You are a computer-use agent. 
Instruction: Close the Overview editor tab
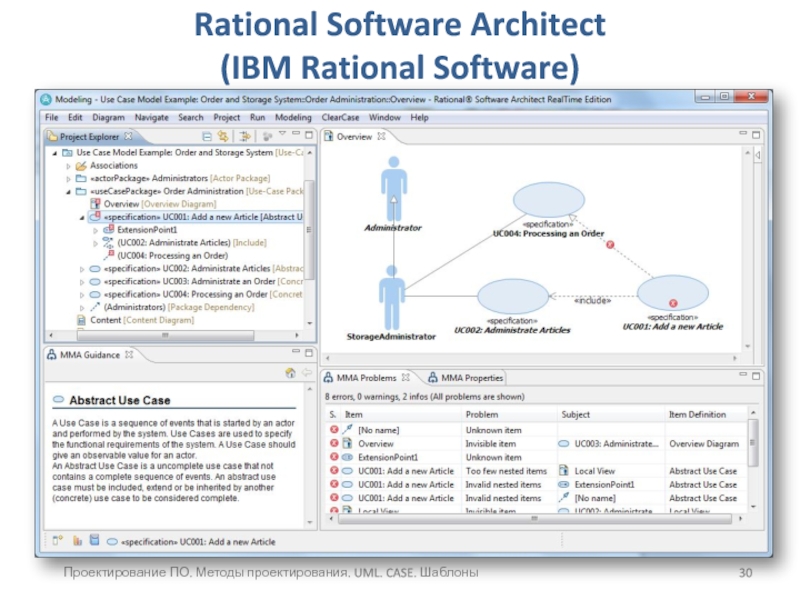click(x=381, y=136)
